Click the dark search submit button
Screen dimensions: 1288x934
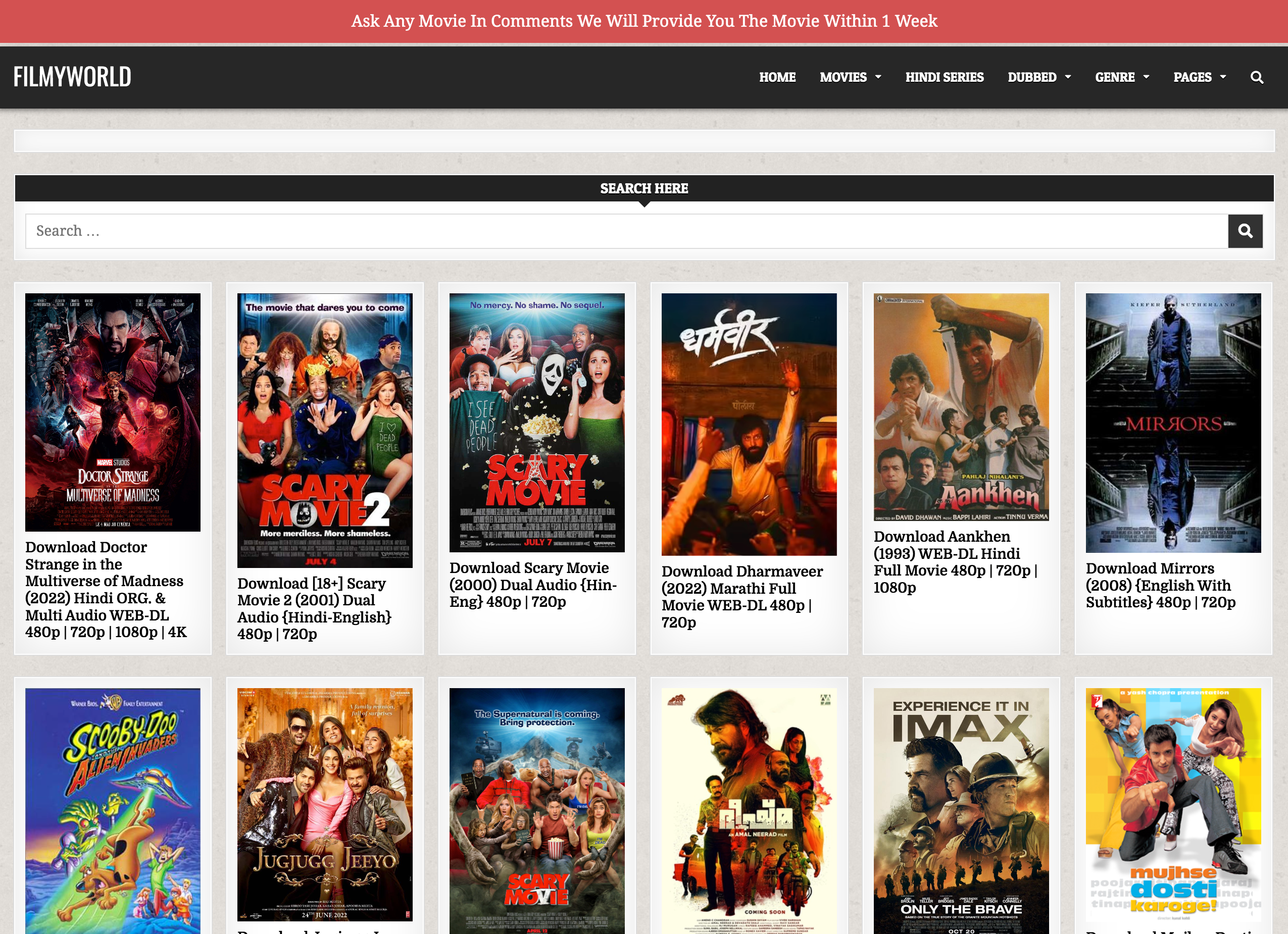coord(1245,231)
